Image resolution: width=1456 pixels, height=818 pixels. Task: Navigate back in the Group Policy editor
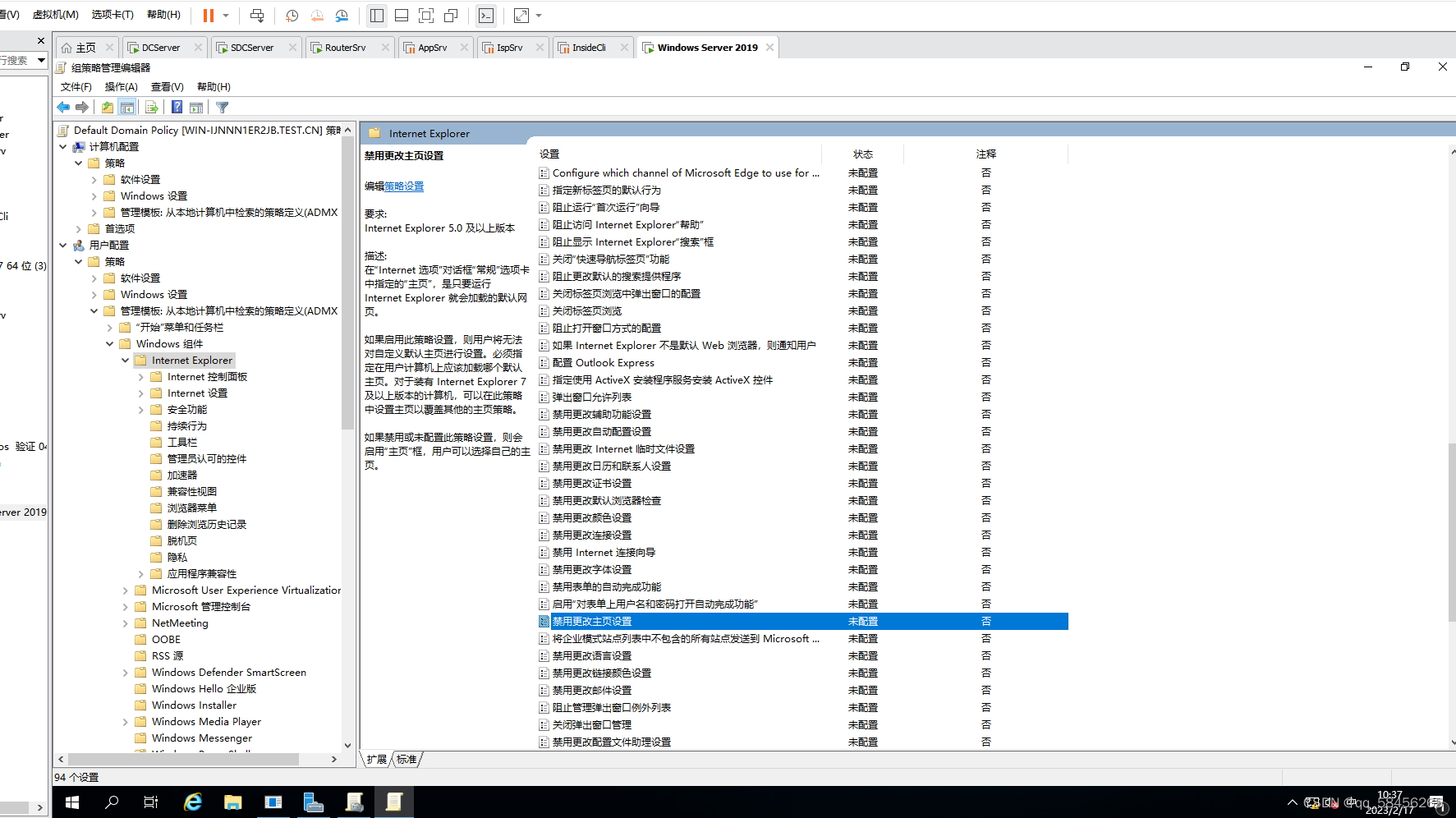[x=63, y=107]
